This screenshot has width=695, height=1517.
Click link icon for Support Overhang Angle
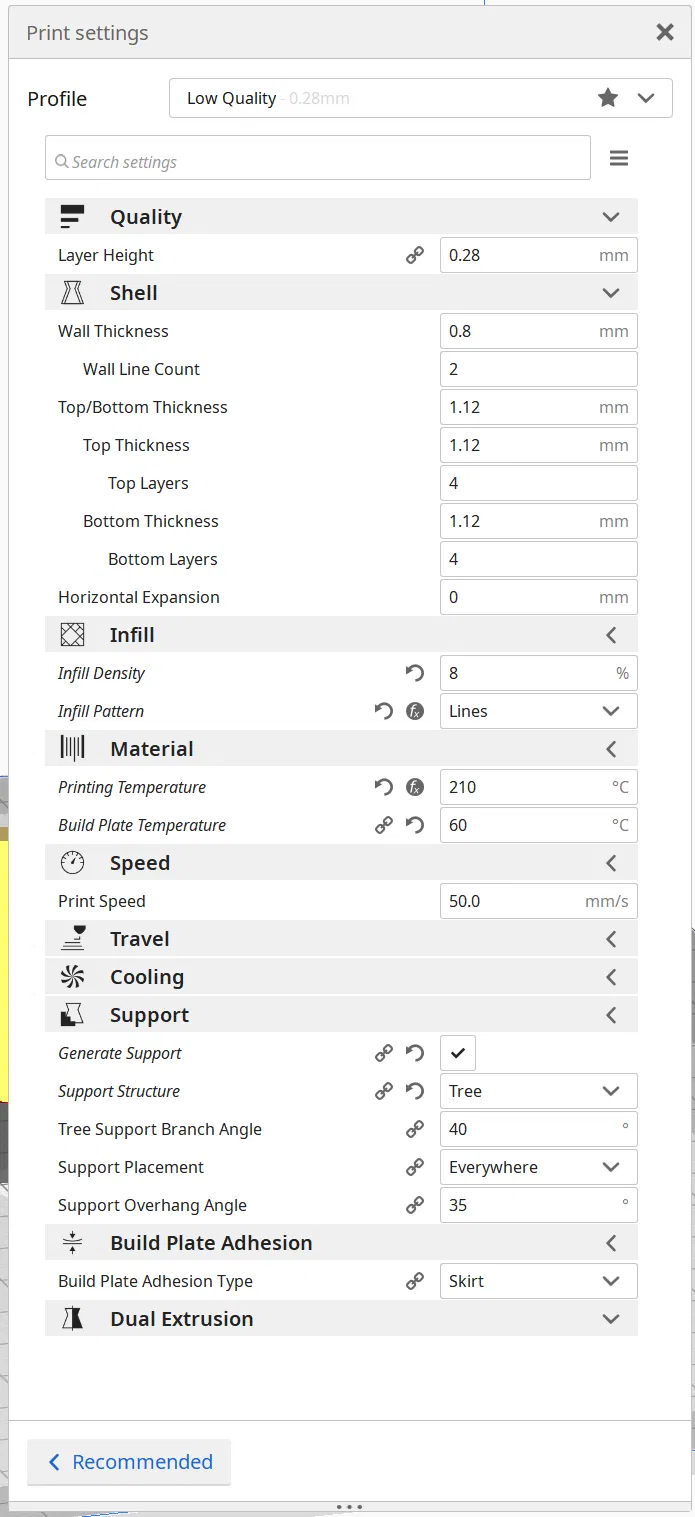tap(415, 1205)
